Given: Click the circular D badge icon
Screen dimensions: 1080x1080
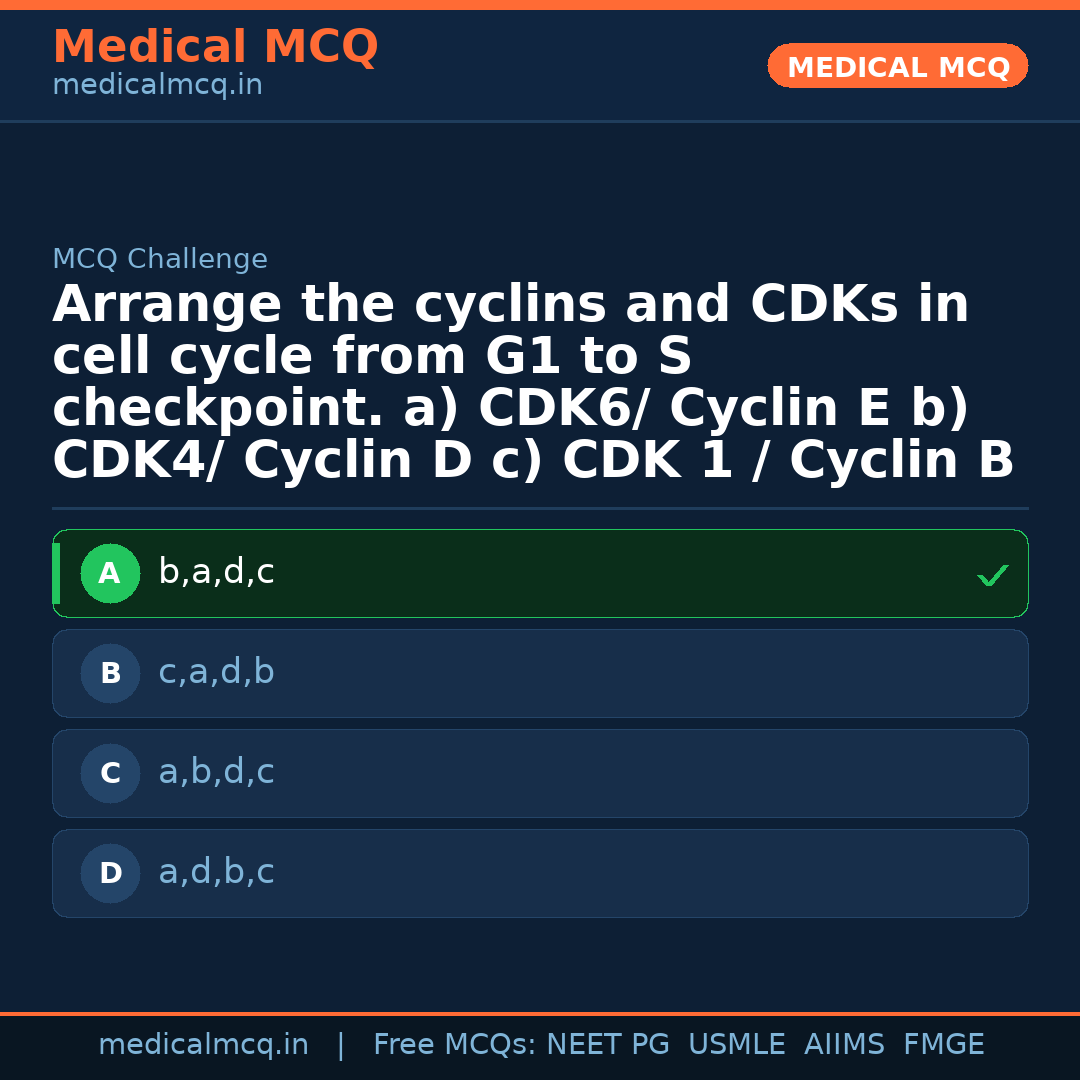Looking at the screenshot, I should click(110, 873).
